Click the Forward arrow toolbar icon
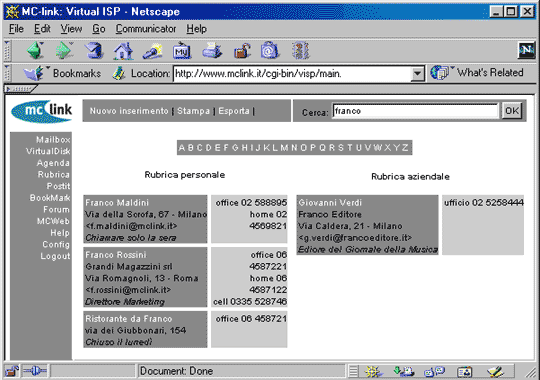Image resolution: width=540 pixels, height=380 pixels. (64, 51)
